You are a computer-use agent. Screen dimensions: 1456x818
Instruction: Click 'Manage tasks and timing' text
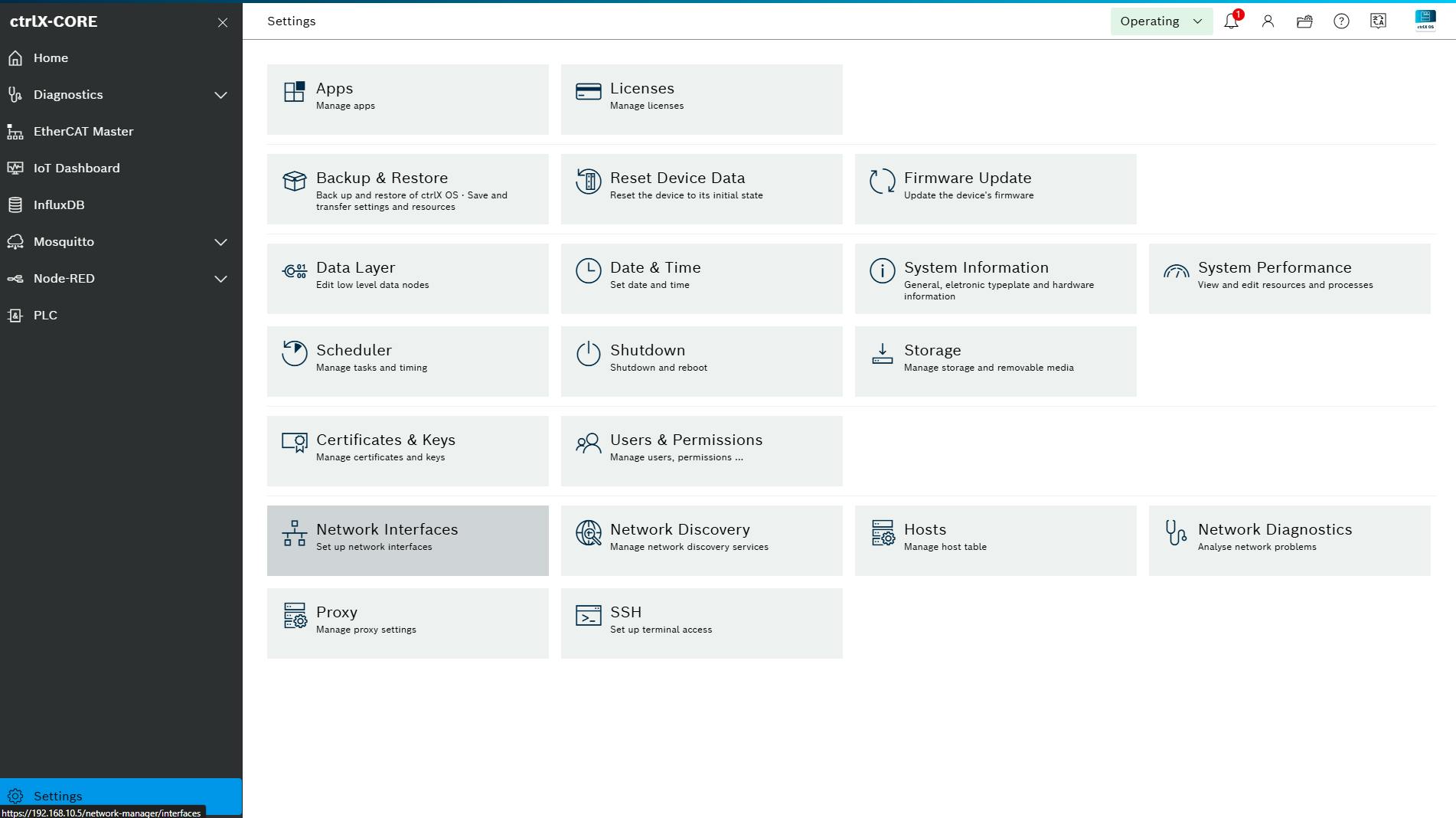pyautogui.click(x=371, y=368)
